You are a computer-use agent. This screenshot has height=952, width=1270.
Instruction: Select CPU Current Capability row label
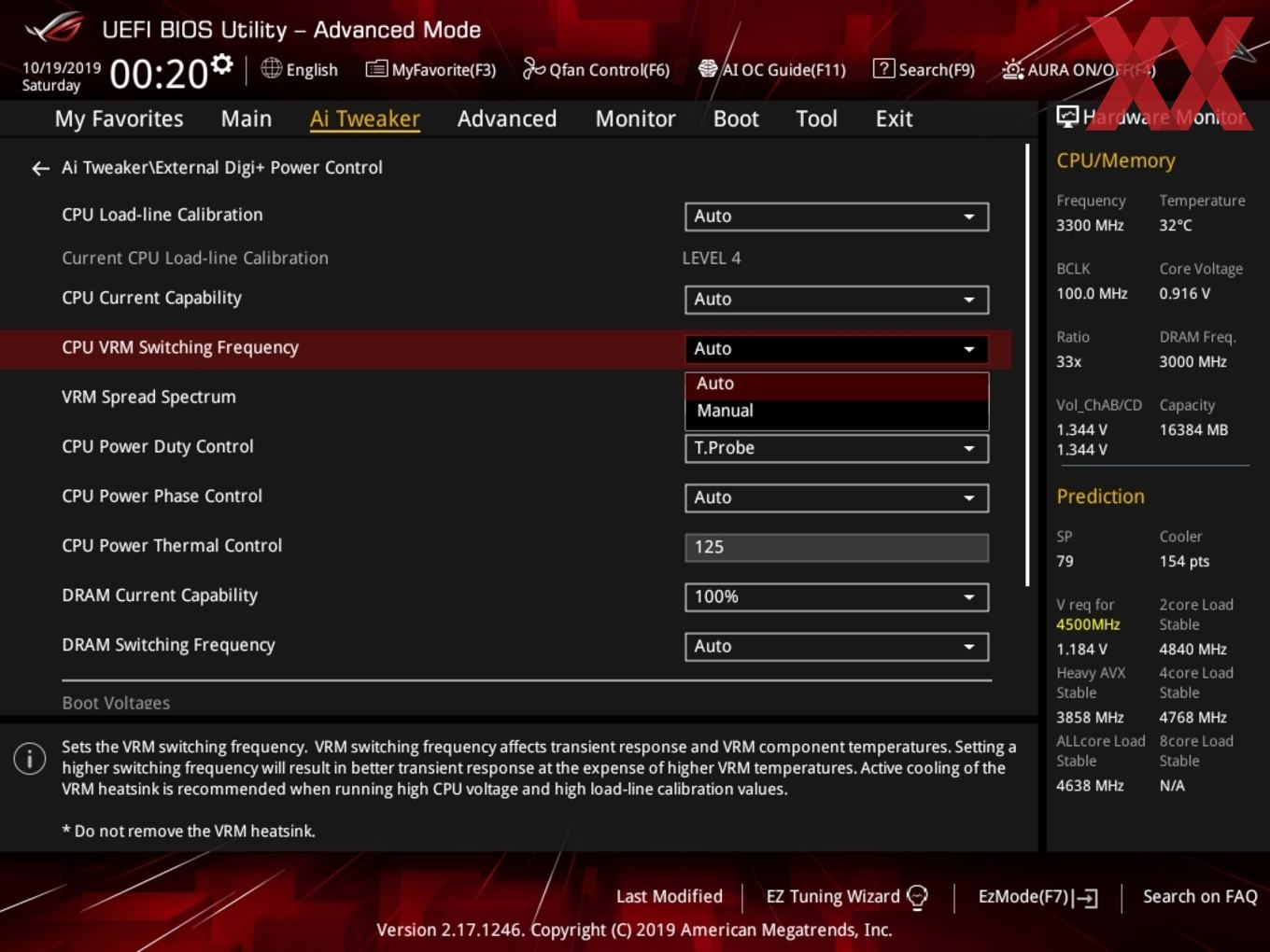click(x=151, y=298)
